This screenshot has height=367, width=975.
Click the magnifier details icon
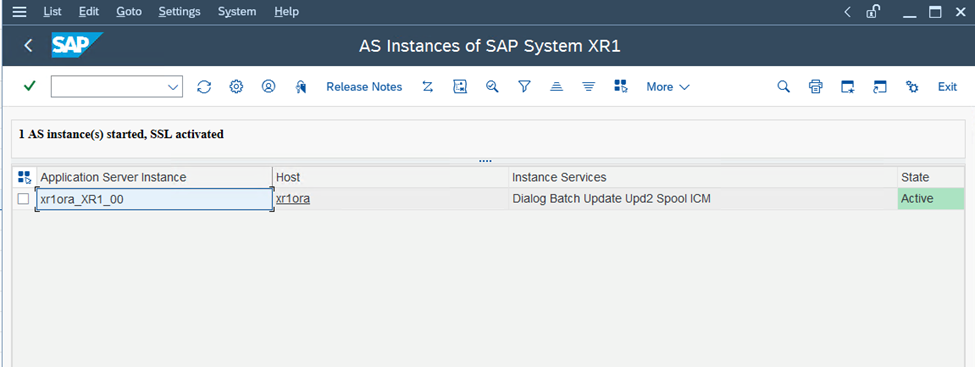click(x=492, y=86)
